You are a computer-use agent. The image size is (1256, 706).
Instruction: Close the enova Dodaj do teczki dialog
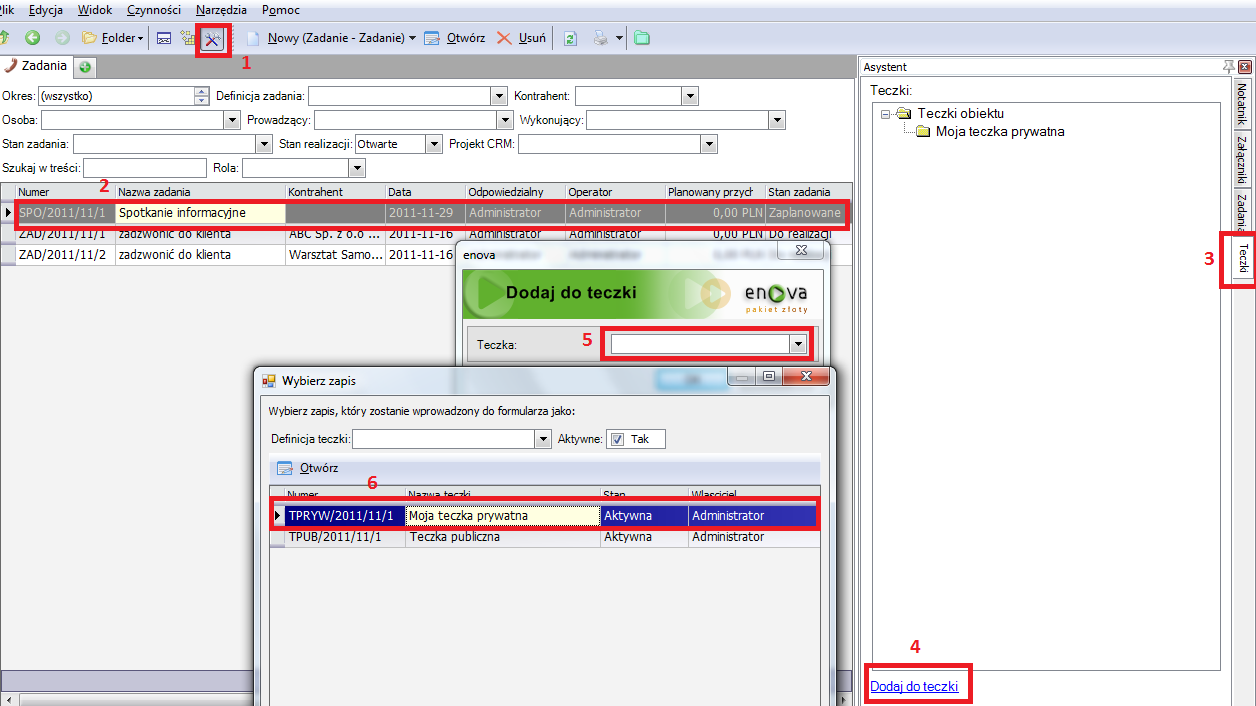(800, 250)
